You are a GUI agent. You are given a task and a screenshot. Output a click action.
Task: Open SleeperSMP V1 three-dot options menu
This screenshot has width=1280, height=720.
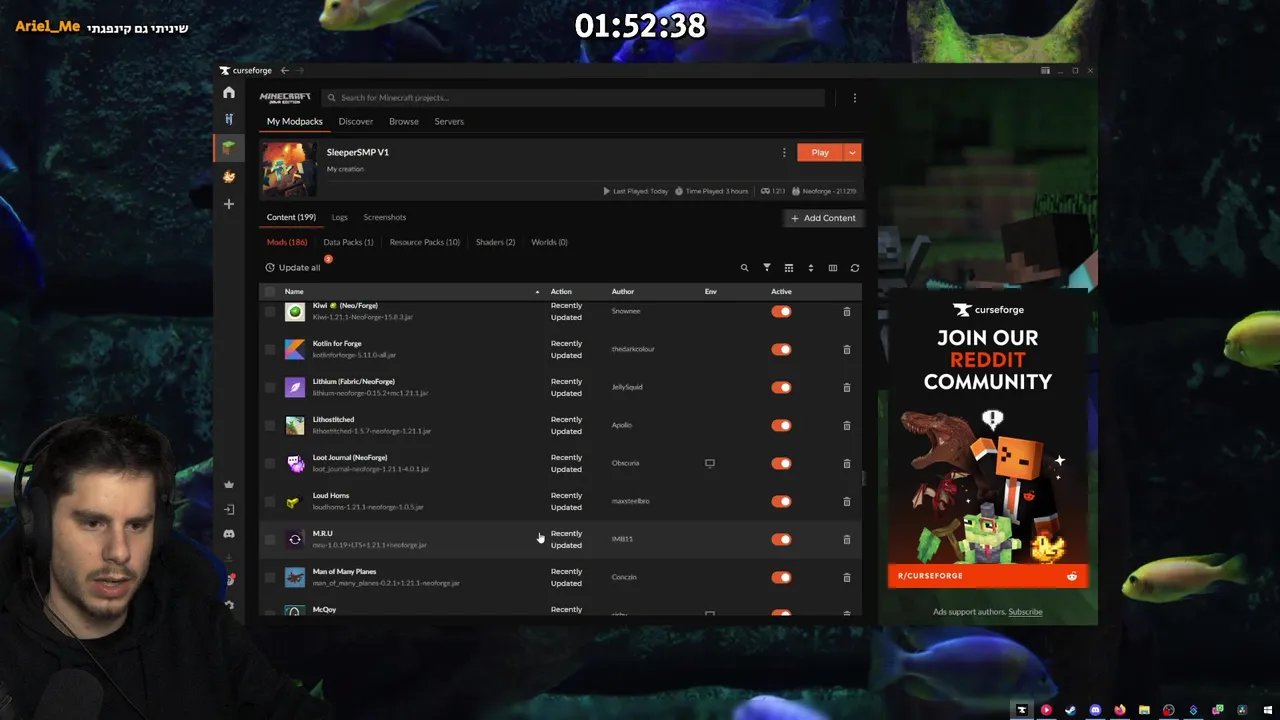pyautogui.click(x=784, y=152)
